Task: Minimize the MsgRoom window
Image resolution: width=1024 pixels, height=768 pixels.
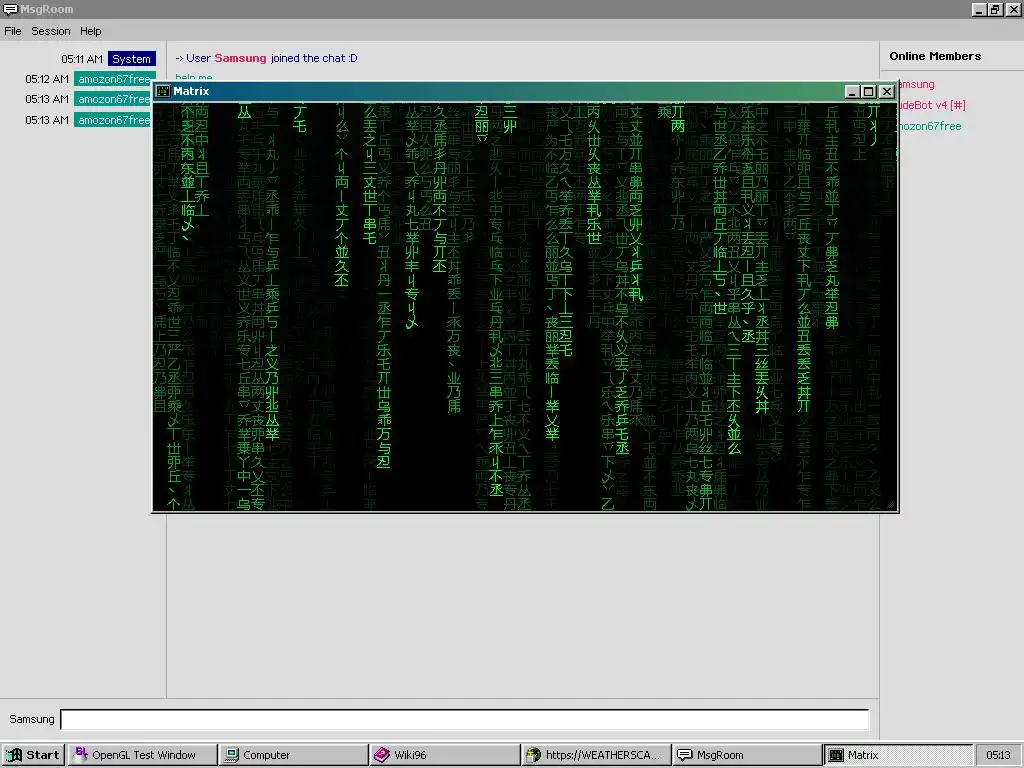Action: click(979, 9)
